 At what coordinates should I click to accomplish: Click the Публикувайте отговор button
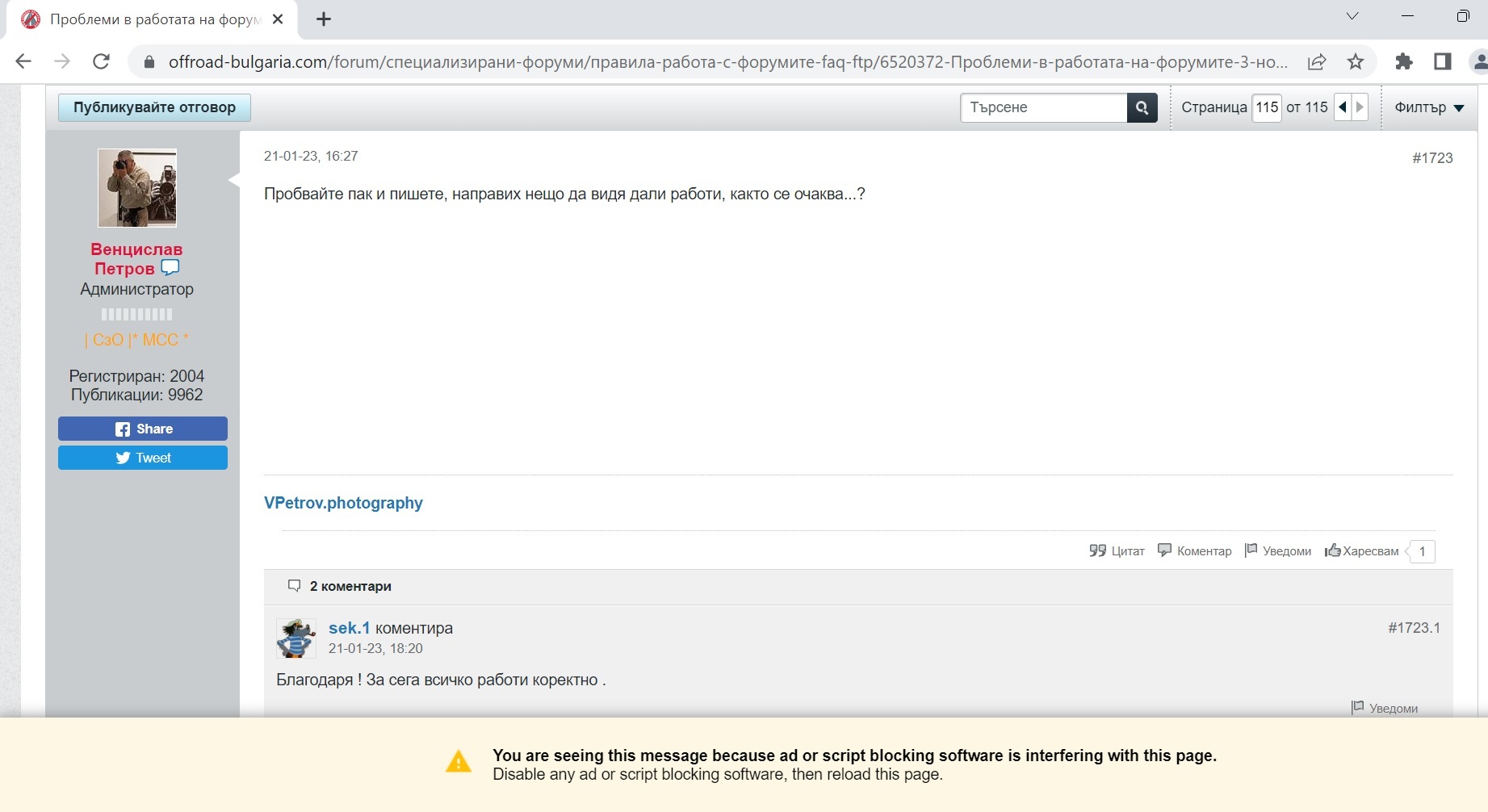pos(154,107)
